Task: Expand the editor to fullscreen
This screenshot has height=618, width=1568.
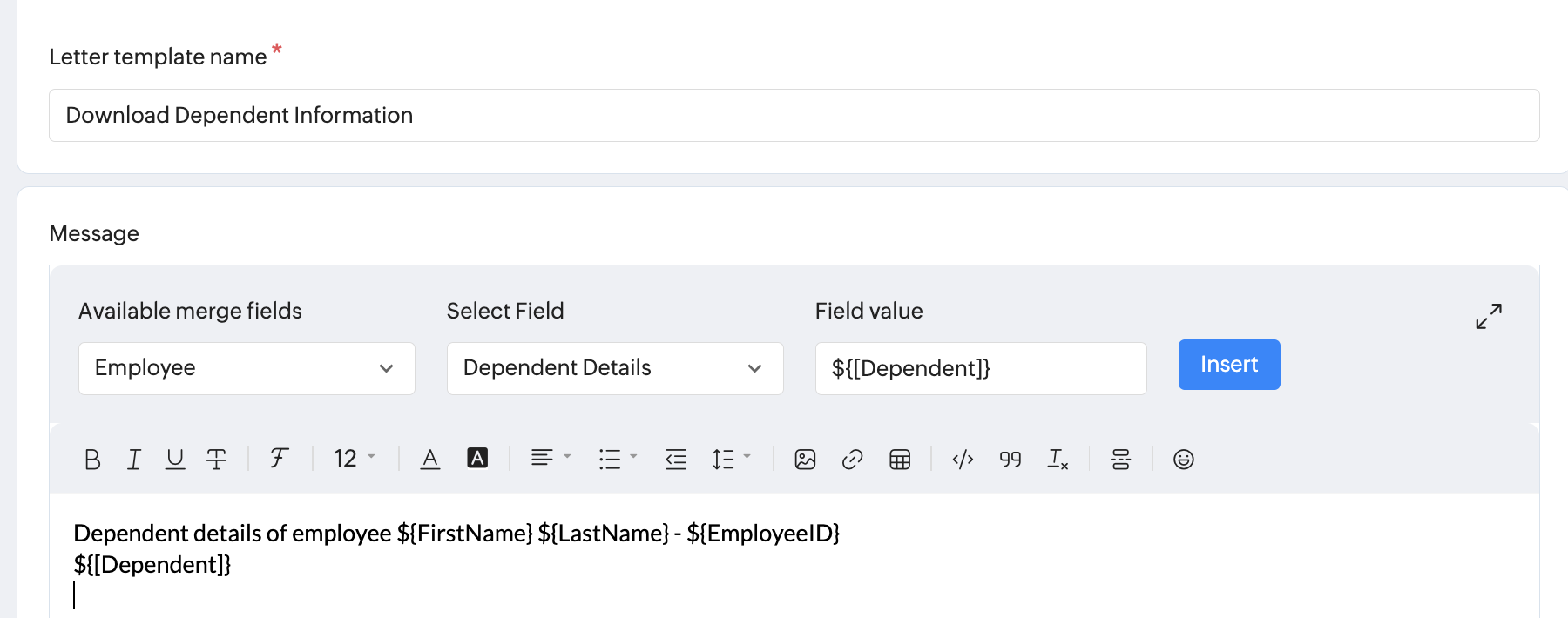Action: coord(1489,316)
